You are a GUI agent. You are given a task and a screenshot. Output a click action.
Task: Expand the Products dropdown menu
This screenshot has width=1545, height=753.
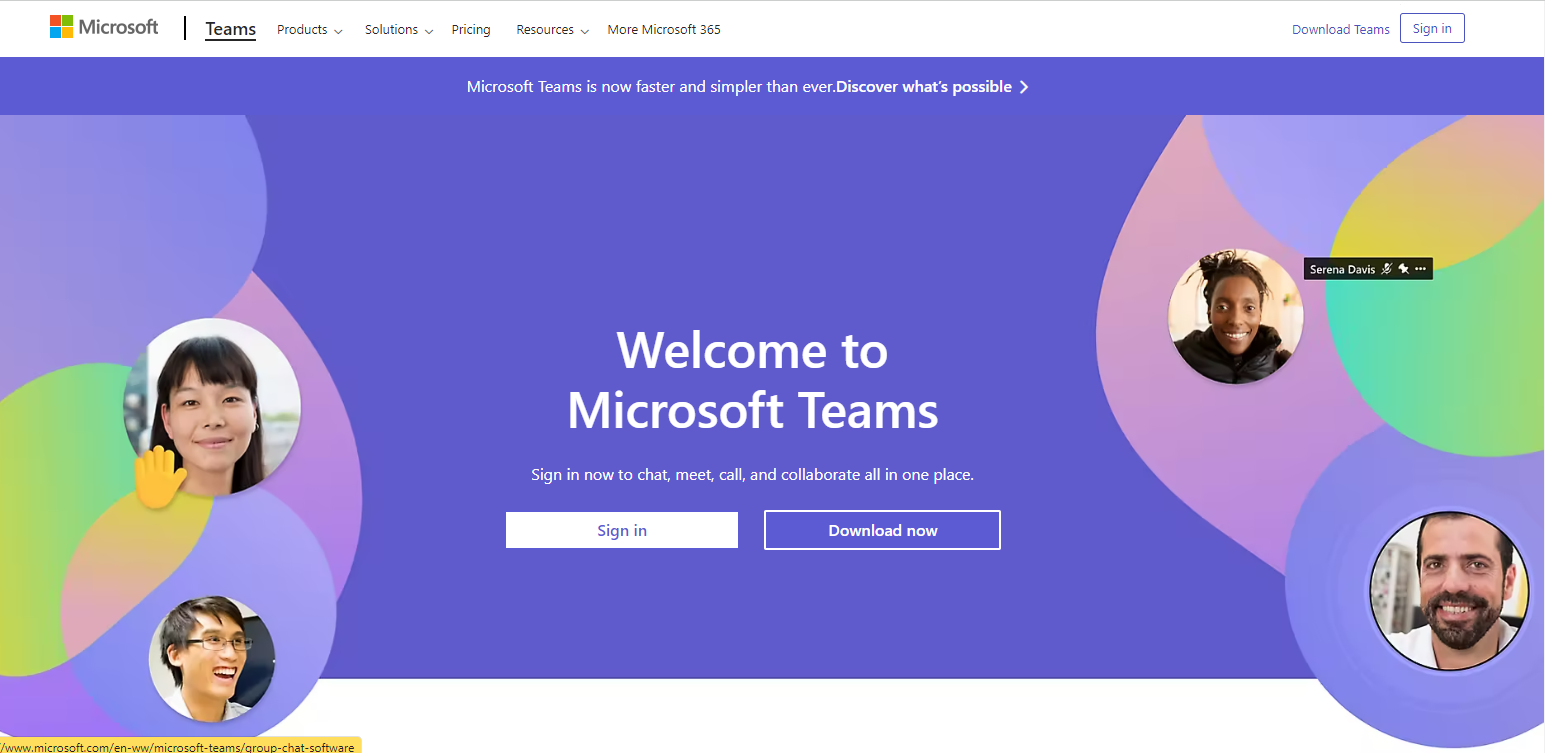tap(309, 30)
